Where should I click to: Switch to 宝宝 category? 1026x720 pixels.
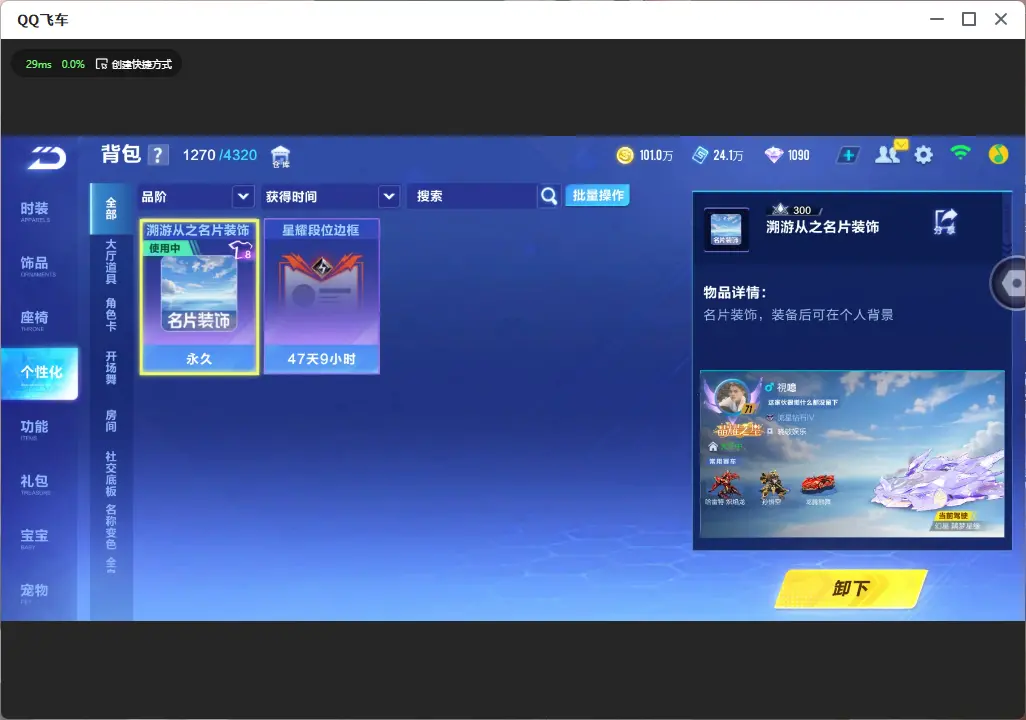pos(35,537)
